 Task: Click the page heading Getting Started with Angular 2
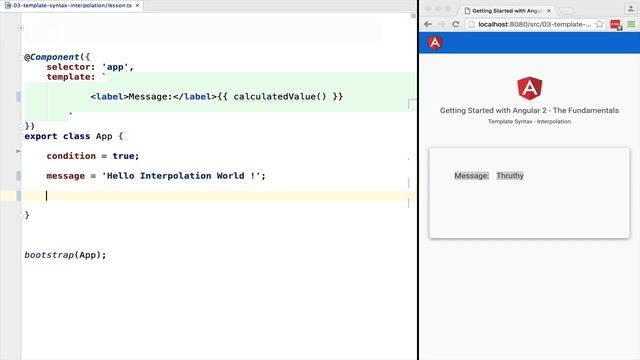(529, 111)
